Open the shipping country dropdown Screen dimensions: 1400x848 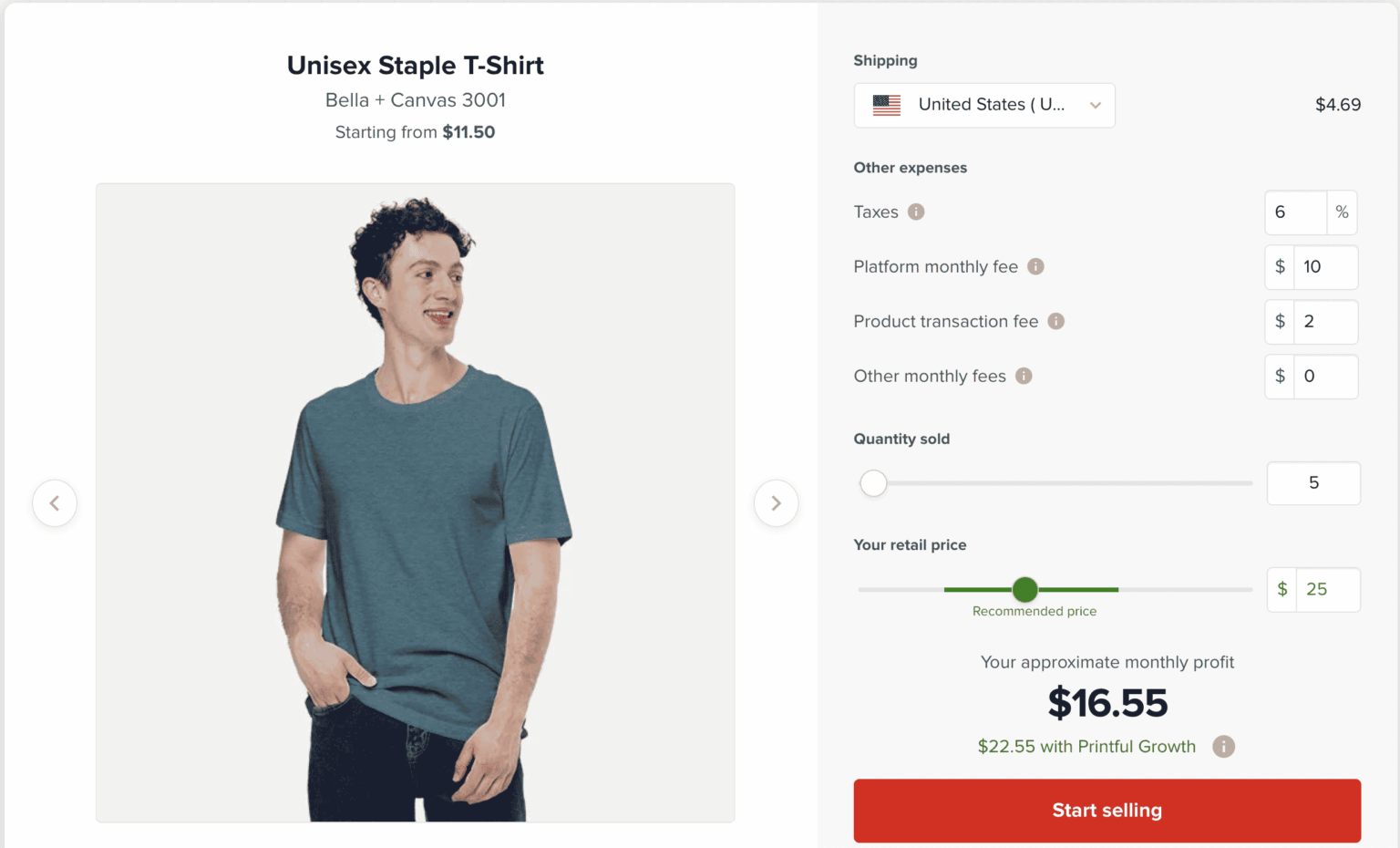[983, 105]
